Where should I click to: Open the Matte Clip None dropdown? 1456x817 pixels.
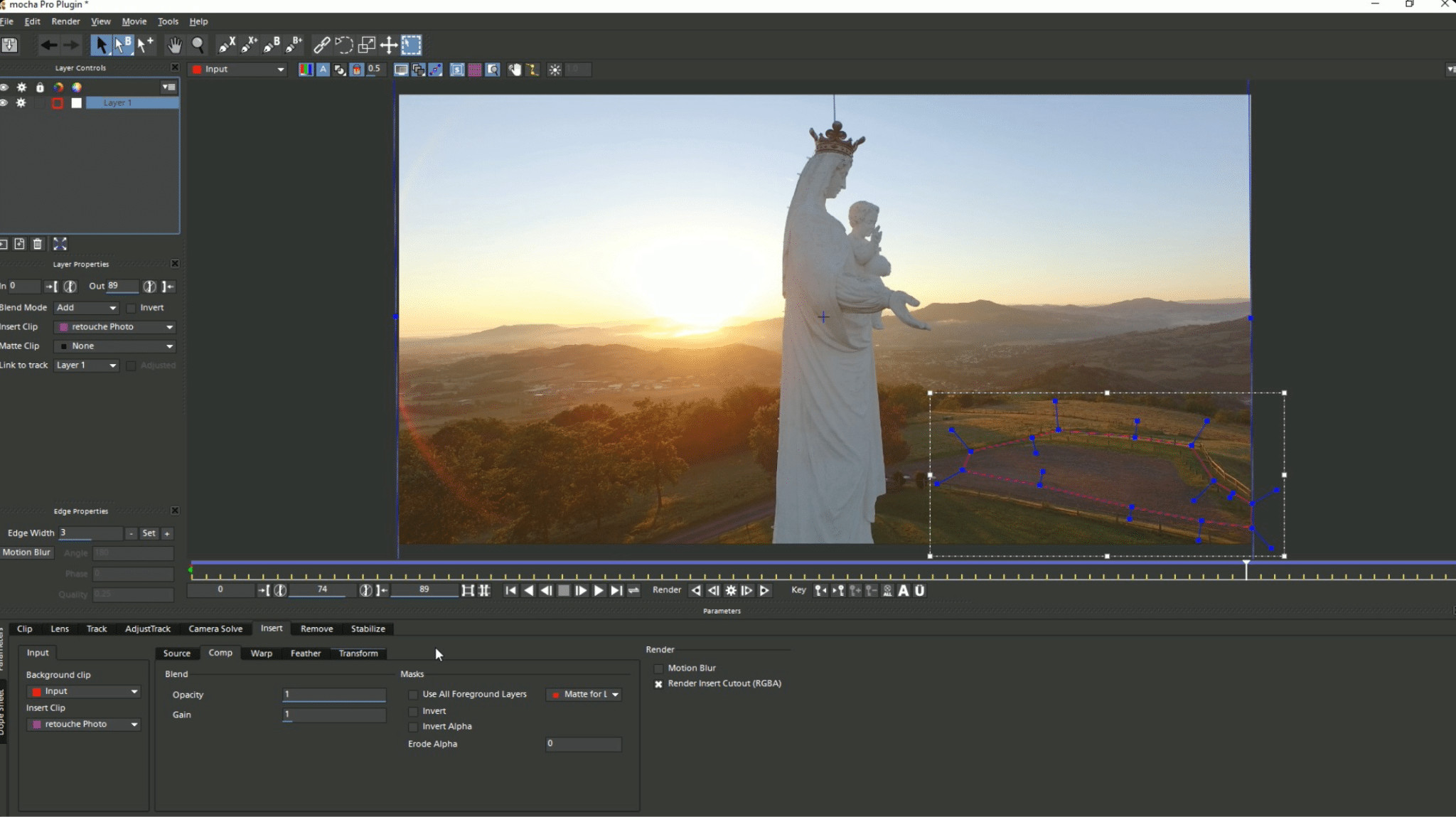pyautogui.click(x=116, y=346)
